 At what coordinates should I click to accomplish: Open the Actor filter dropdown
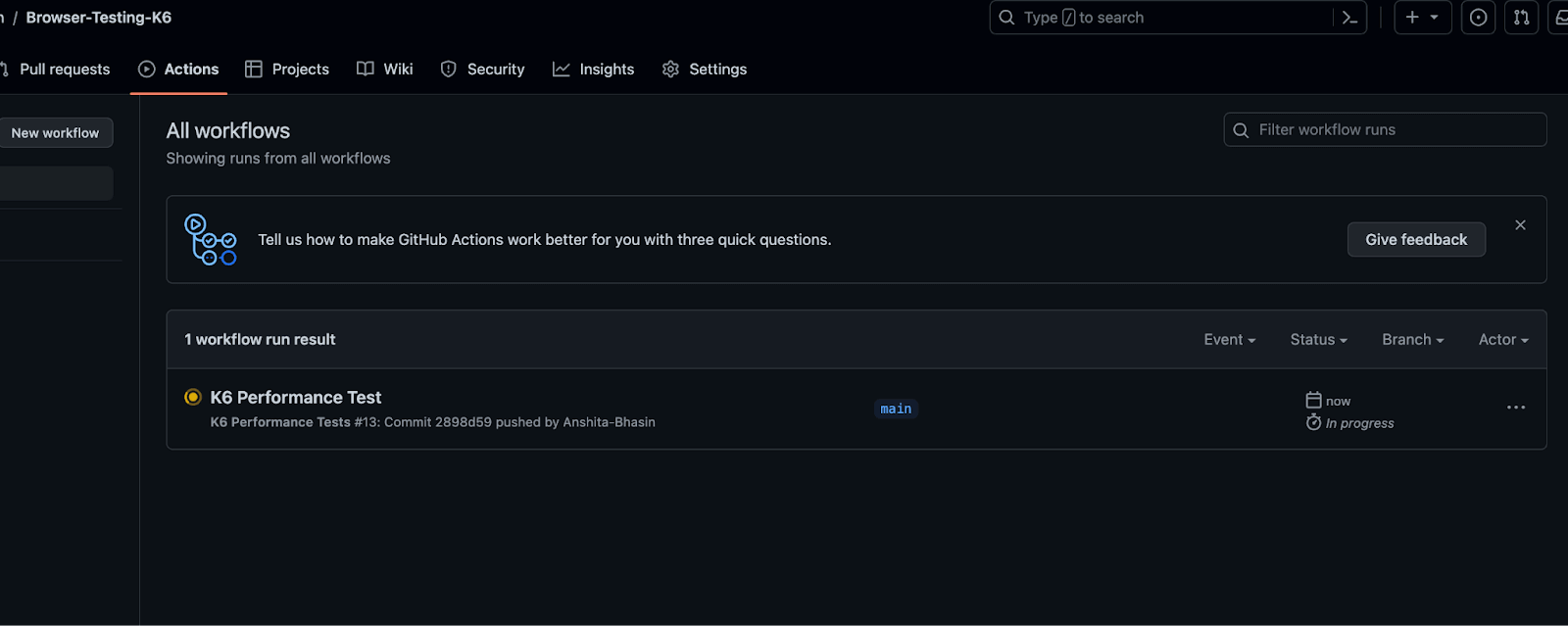point(1502,339)
